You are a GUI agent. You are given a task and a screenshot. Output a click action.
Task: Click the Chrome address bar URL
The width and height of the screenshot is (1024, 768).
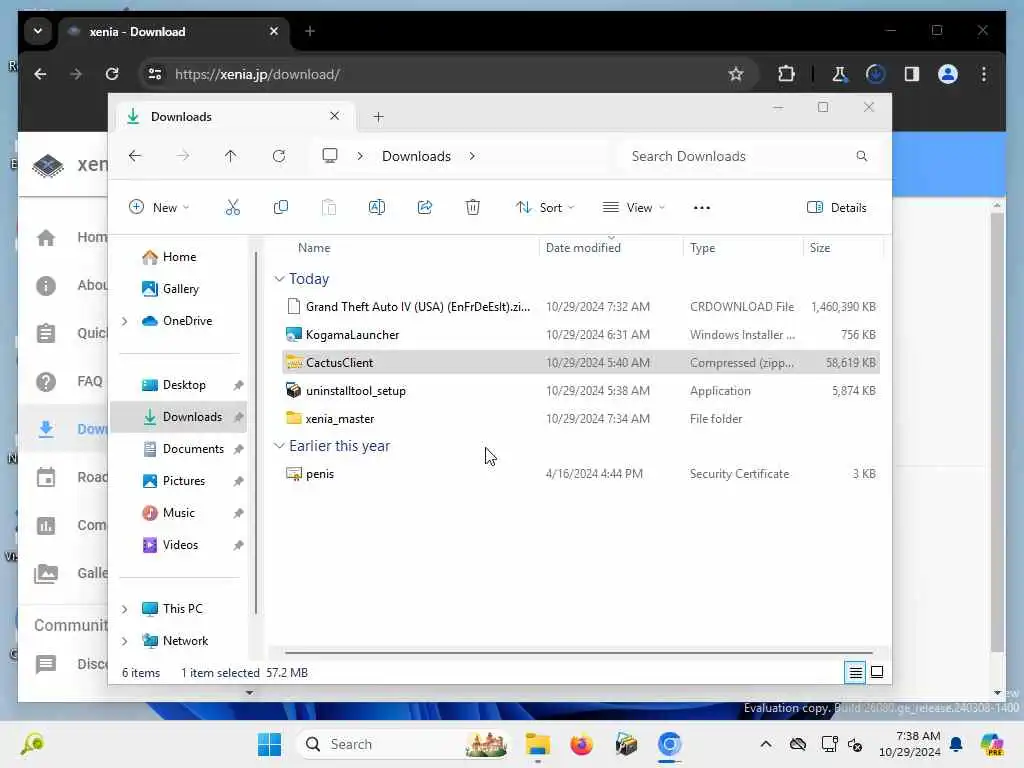point(257,74)
